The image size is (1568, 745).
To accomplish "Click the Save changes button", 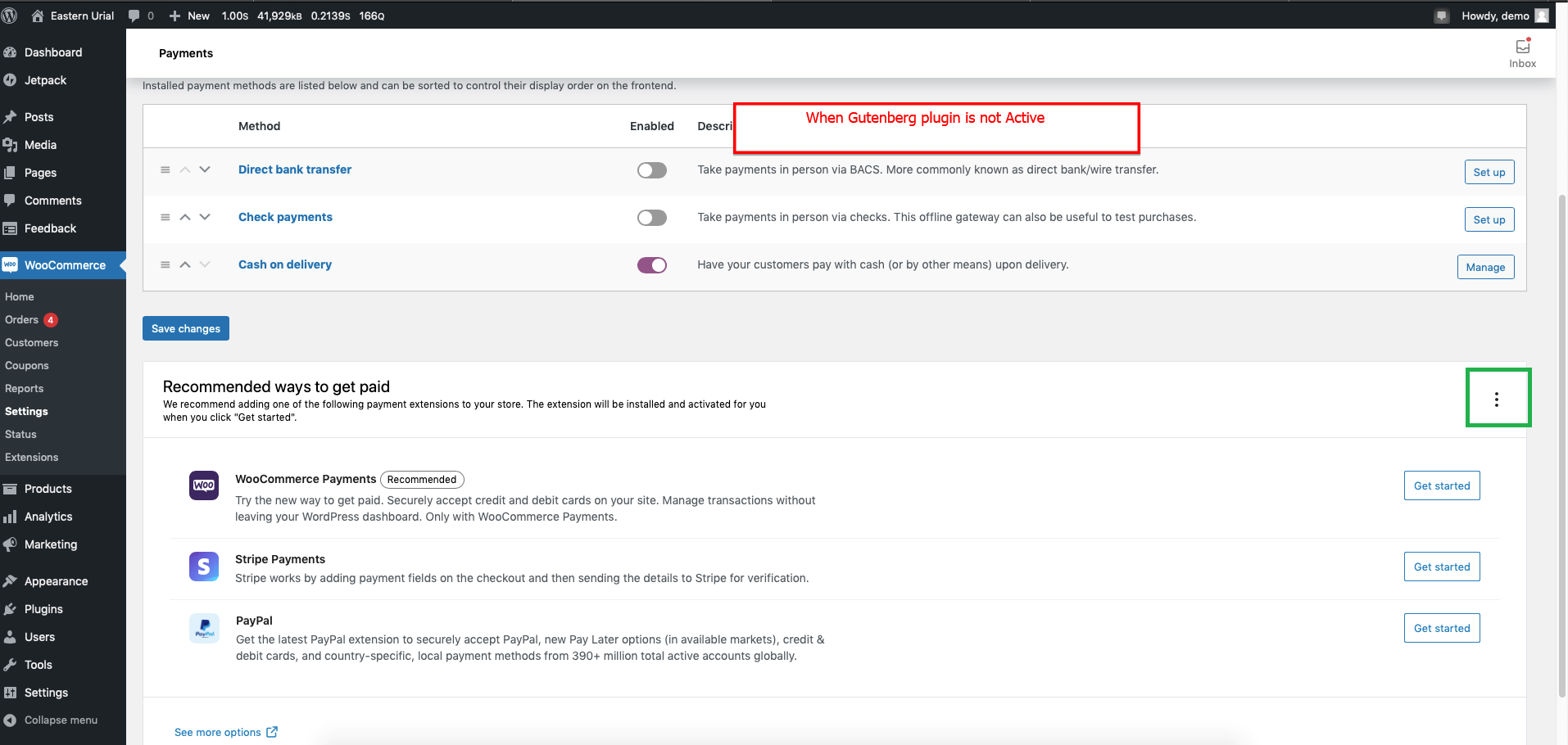I will point(185,327).
